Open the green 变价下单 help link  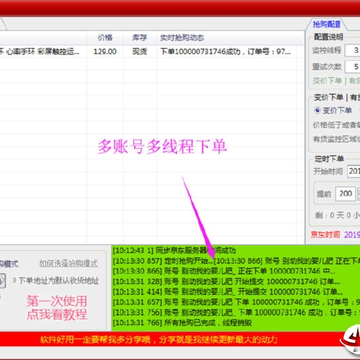click(327, 81)
